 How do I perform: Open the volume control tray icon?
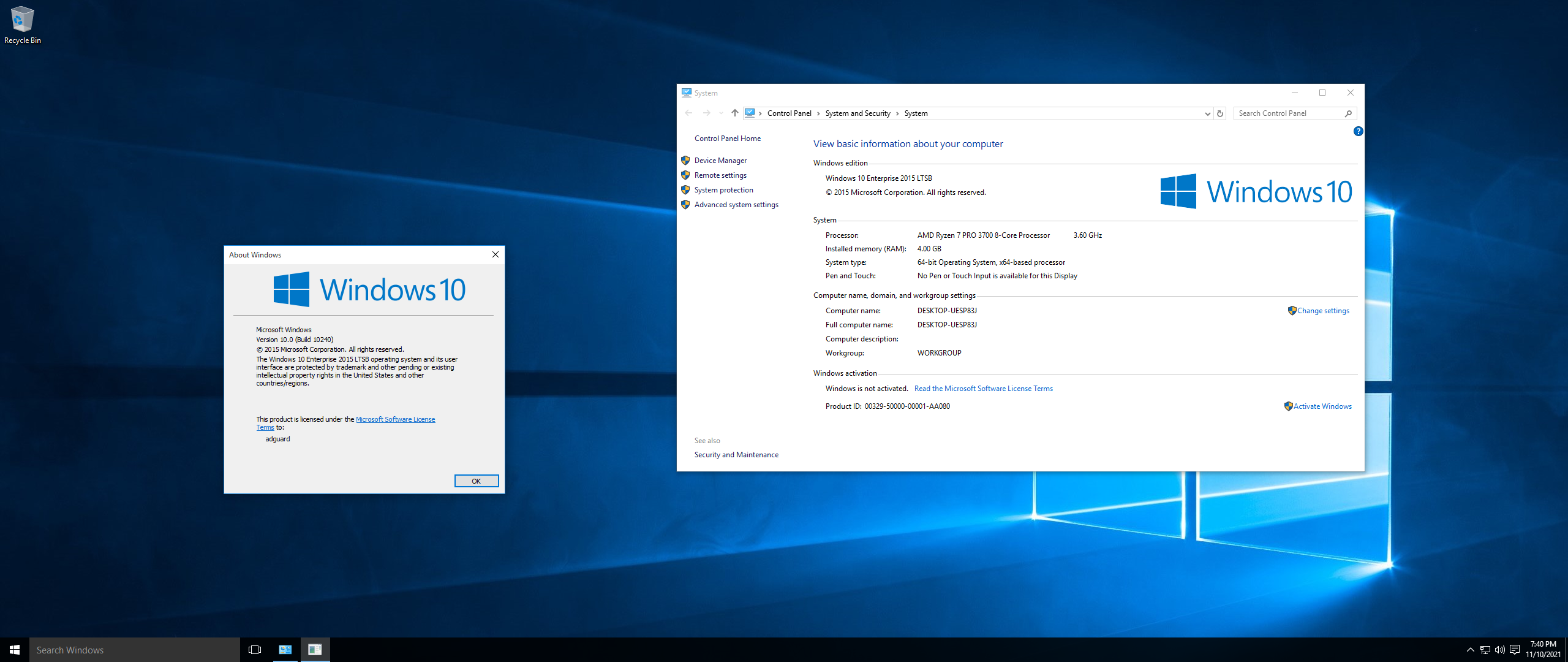click(1500, 650)
